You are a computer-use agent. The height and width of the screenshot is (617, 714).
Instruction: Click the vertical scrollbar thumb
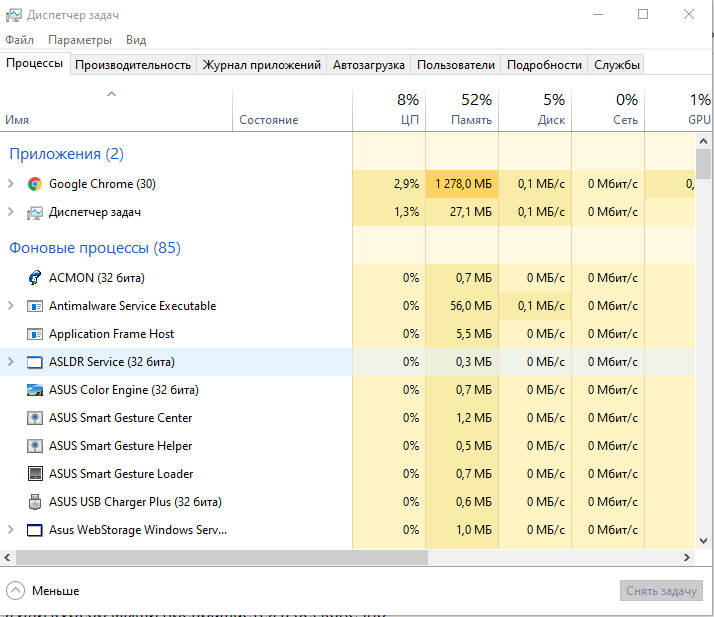pyautogui.click(x=704, y=164)
